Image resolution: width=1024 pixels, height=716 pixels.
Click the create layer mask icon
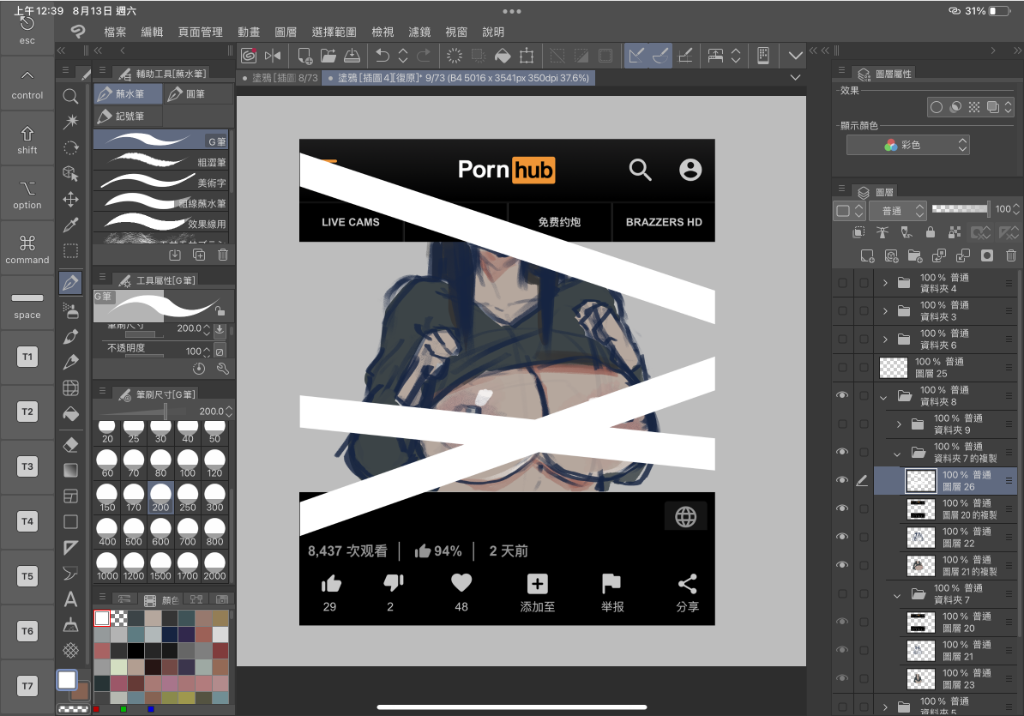pyautogui.click(x=987, y=256)
